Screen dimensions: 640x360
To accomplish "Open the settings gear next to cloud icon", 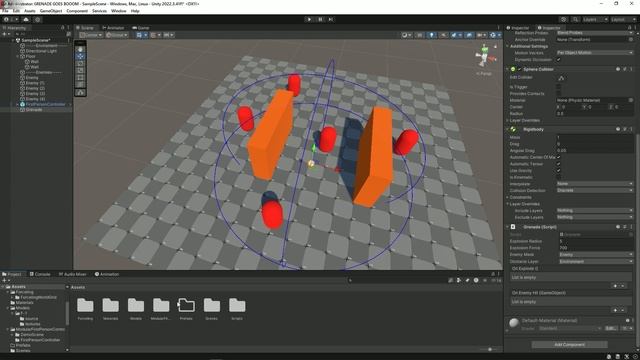I will click(38, 19).
